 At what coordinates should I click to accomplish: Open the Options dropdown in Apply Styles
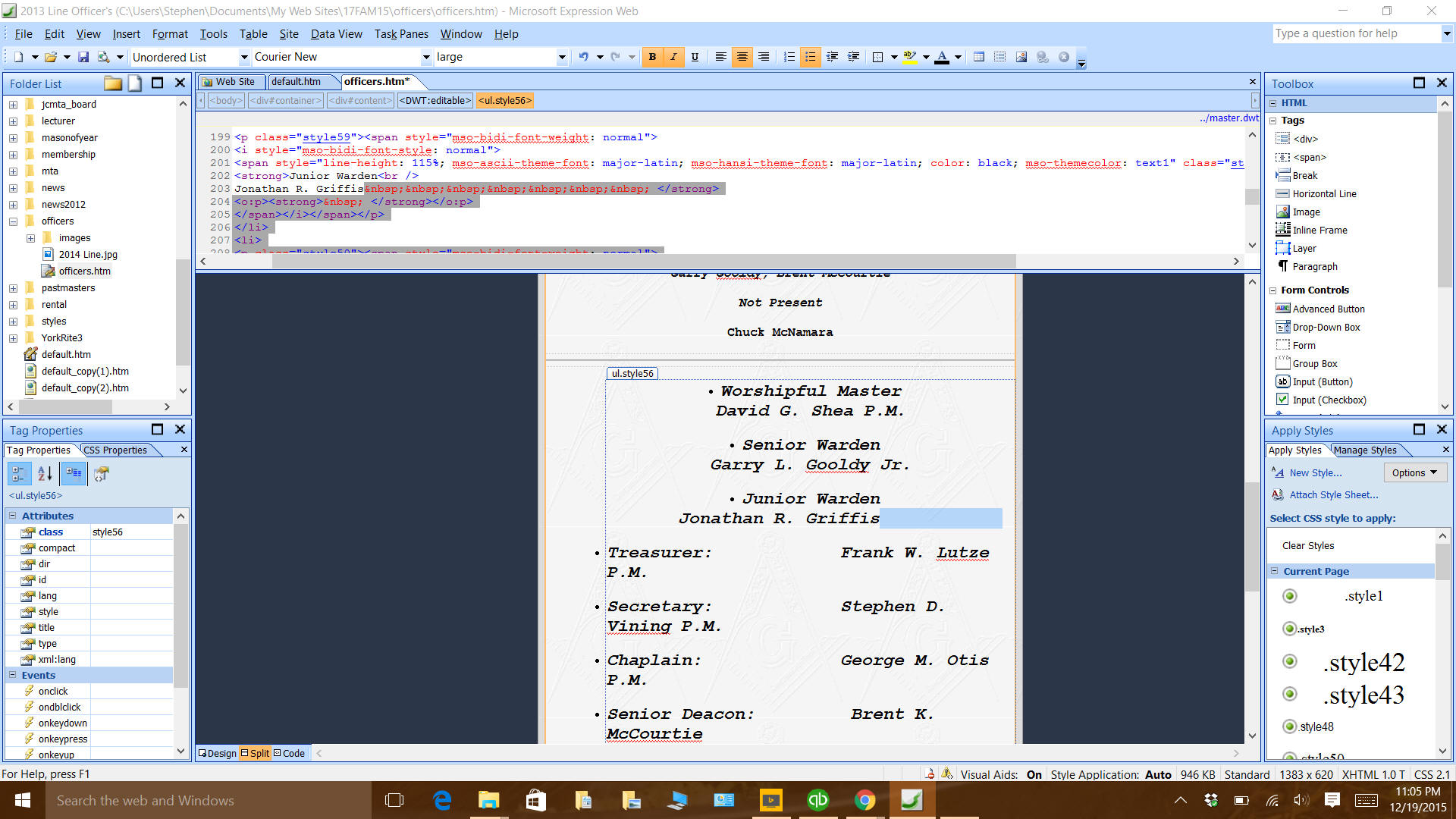[x=1414, y=472]
